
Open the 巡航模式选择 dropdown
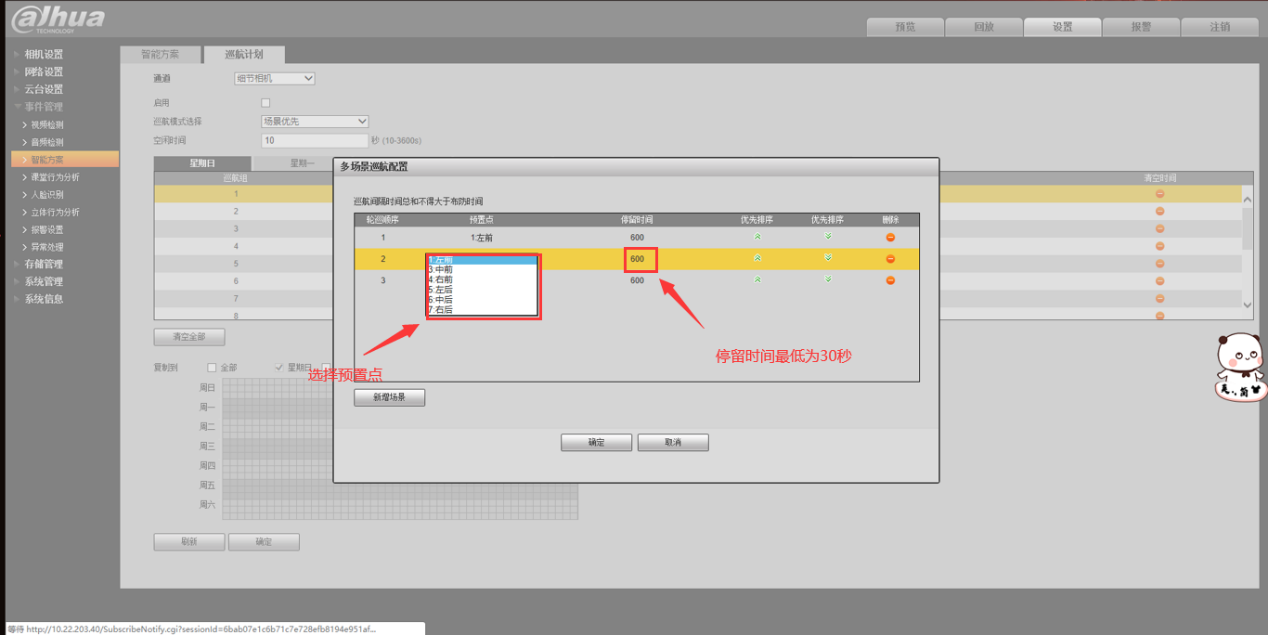coord(315,122)
